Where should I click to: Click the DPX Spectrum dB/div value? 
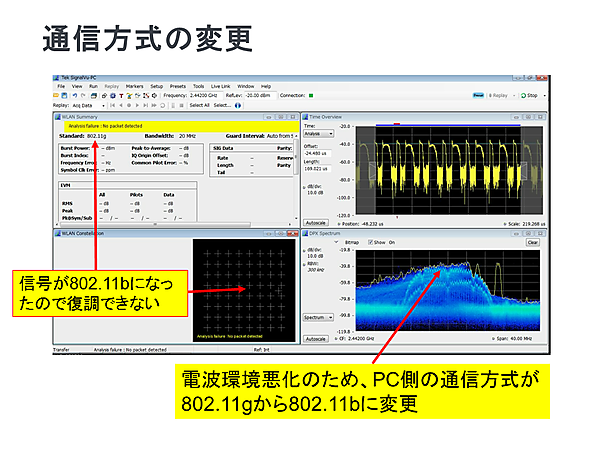(x=315, y=256)
